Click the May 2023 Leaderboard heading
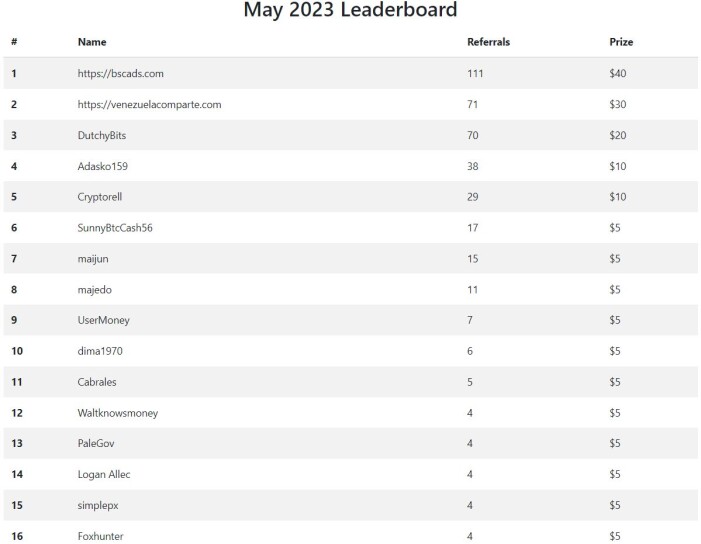The height and width of the screenshot is (544, 701). coord(350,10)
